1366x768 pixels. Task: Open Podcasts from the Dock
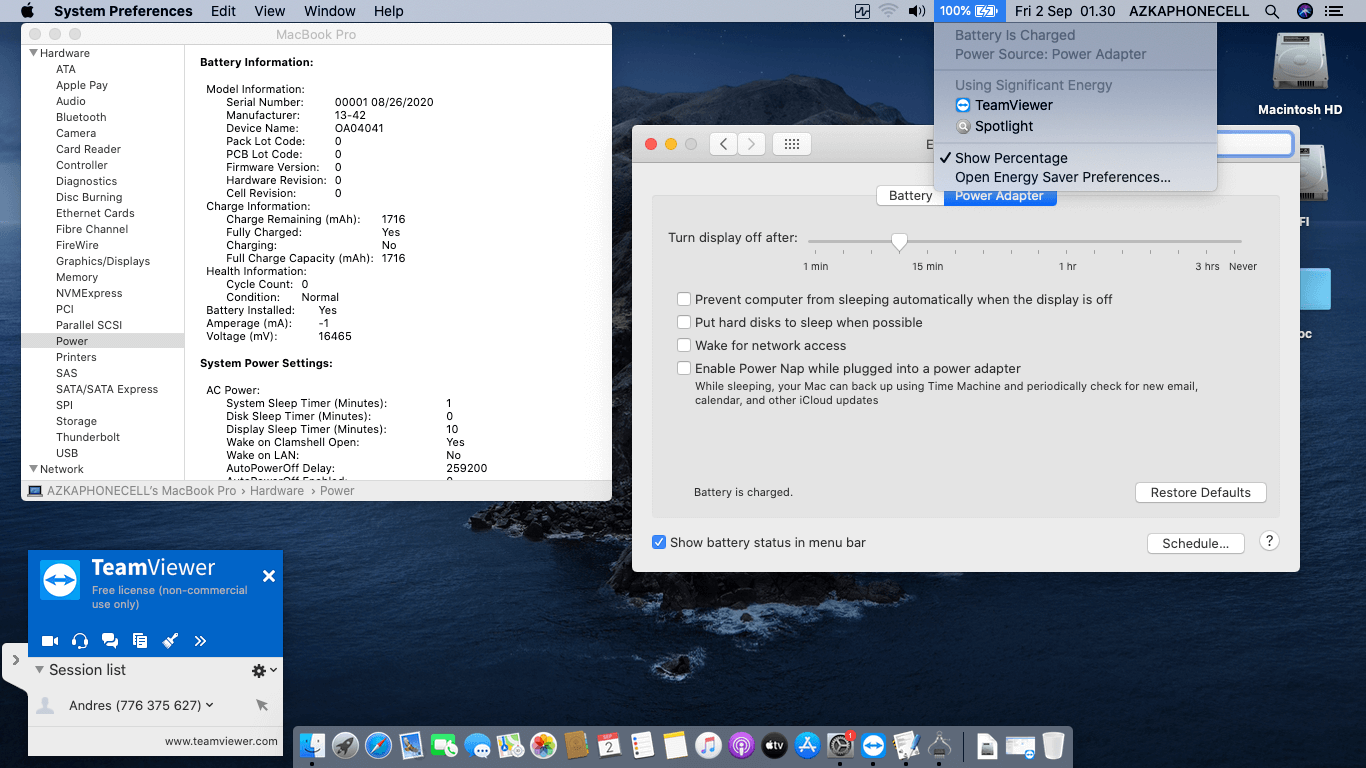point(741,745)
